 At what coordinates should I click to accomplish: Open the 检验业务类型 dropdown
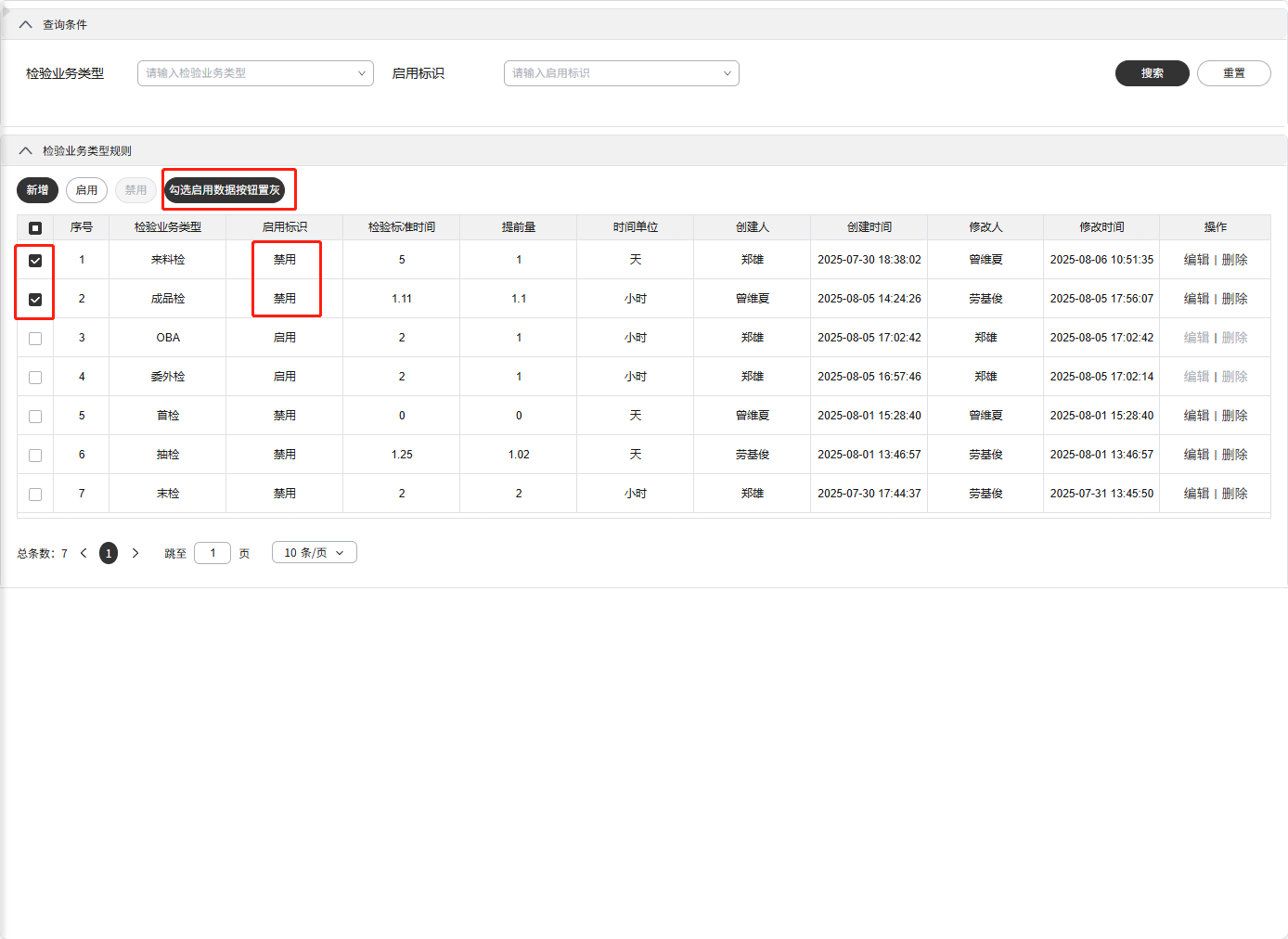[255, 73]
